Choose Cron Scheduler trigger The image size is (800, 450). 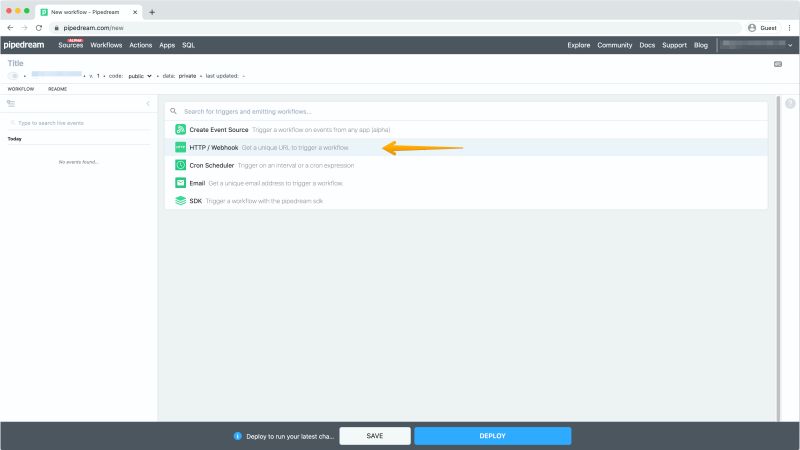tap(466, 165)
